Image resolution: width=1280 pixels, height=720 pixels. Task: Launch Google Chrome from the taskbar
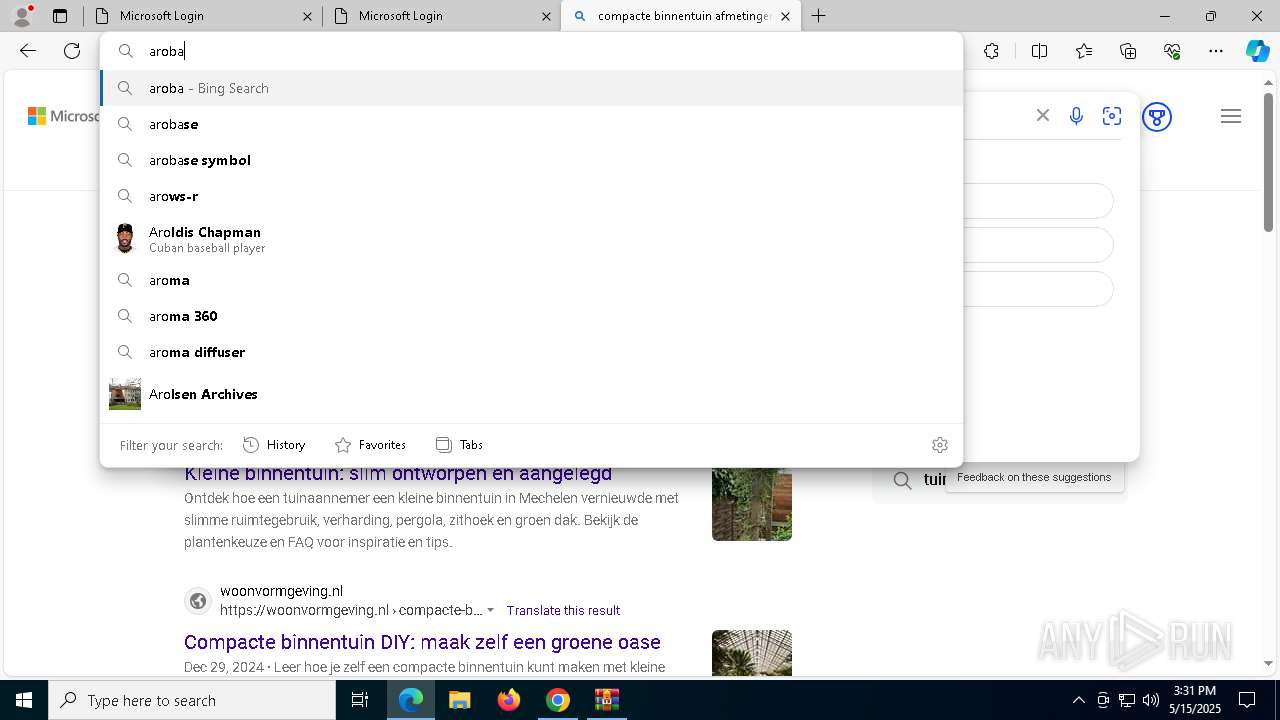tap(558, 700)
